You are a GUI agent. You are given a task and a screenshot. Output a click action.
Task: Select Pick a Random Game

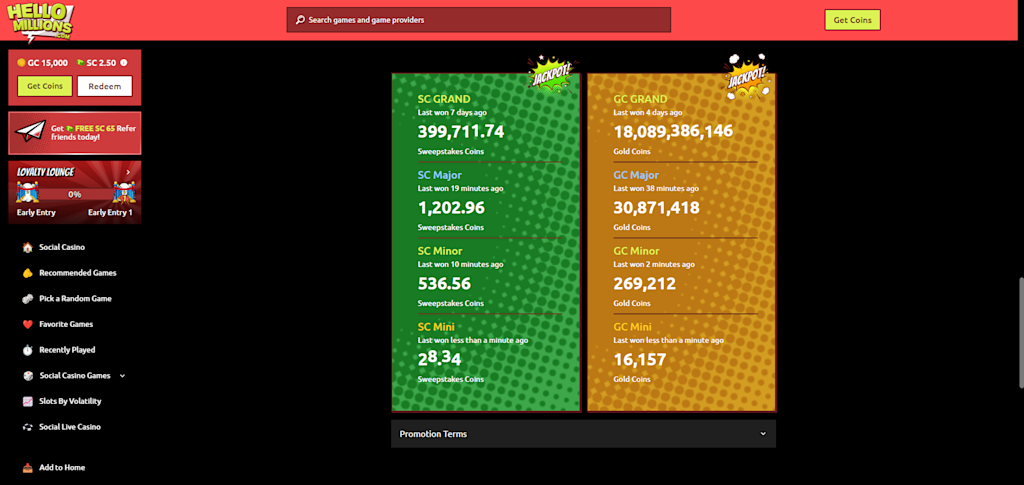[x=75, y=298]
